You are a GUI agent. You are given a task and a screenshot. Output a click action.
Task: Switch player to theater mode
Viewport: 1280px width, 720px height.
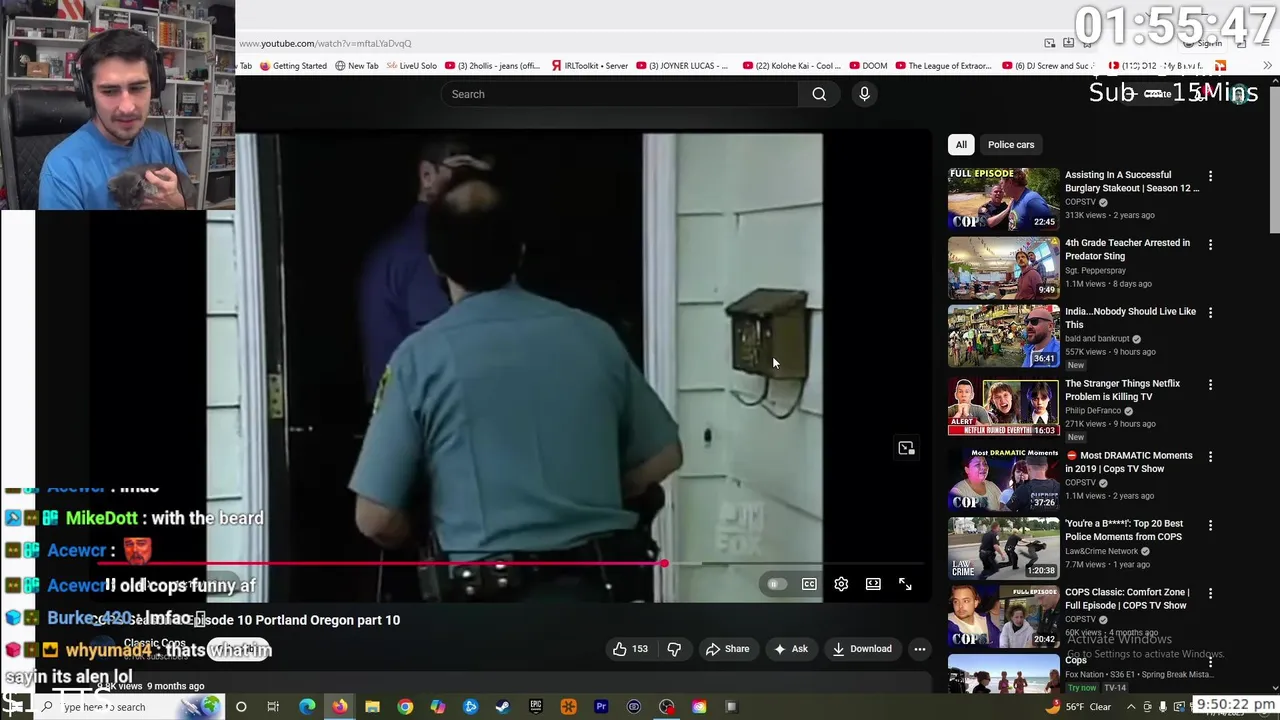(x=873, y=584)
